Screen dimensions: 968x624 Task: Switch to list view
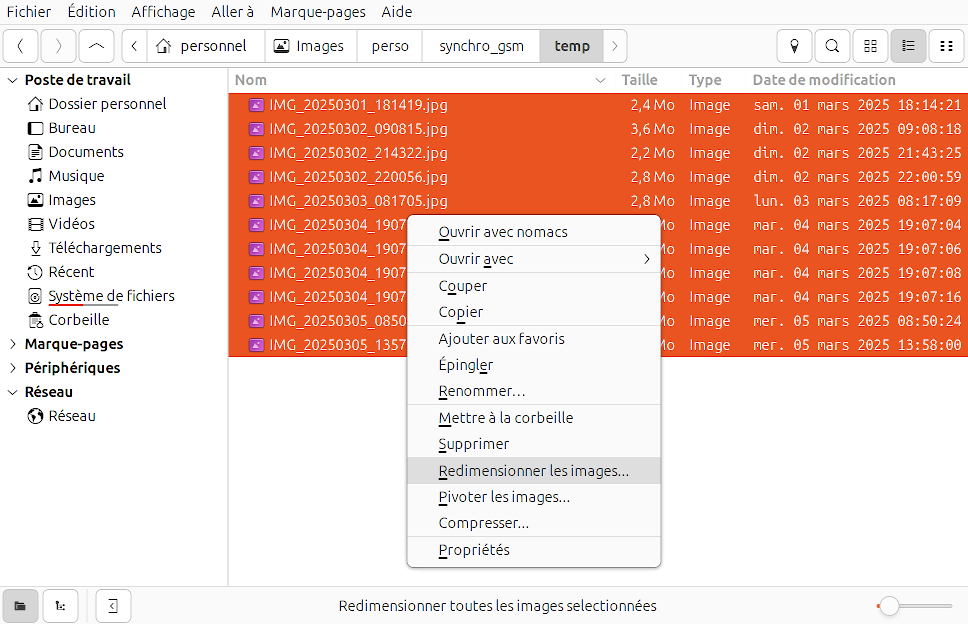coord(908,46)
